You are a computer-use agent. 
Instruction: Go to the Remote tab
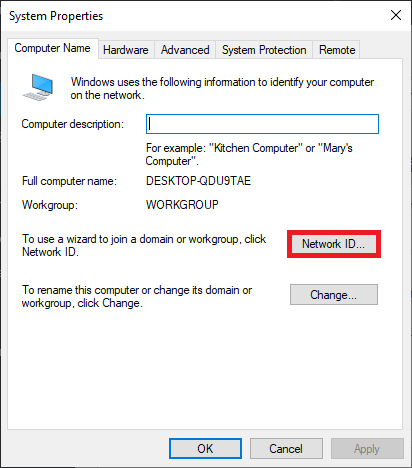coord(337,50)
